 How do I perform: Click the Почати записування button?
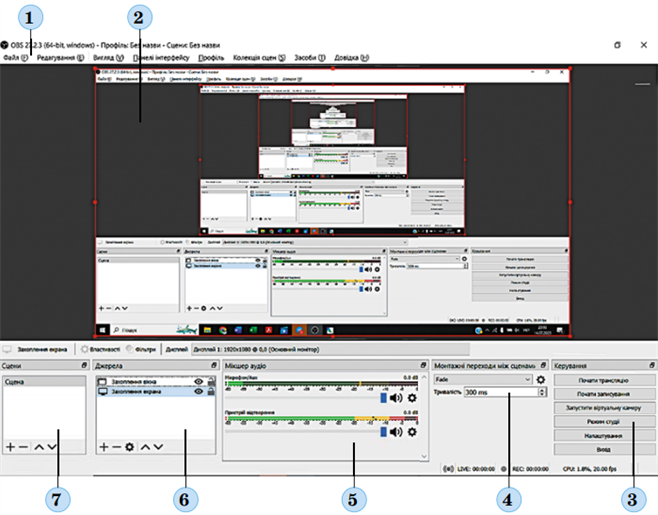(603, 395)
